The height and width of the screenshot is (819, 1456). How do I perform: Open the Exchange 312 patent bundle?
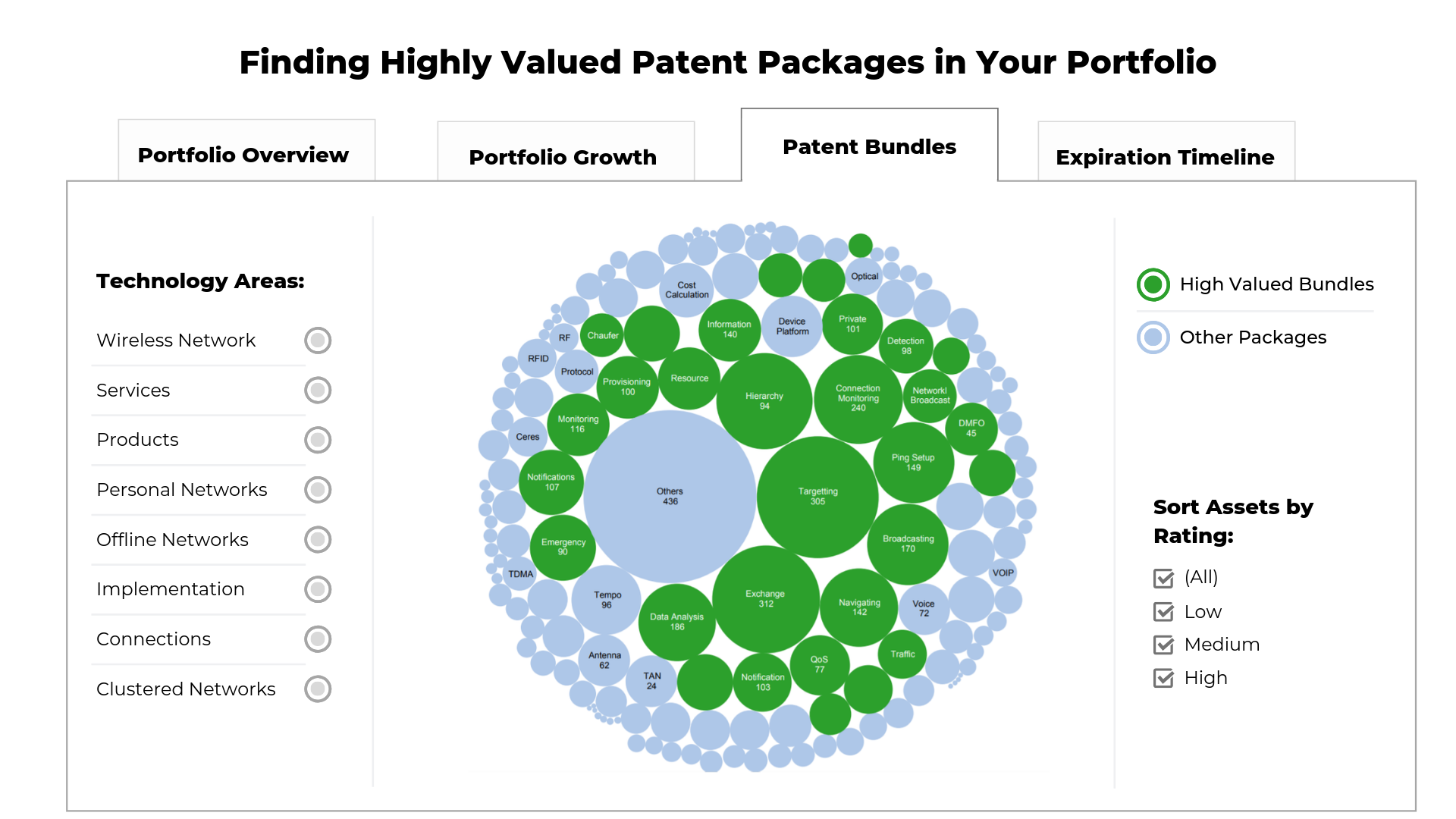[x=766, y=600]
